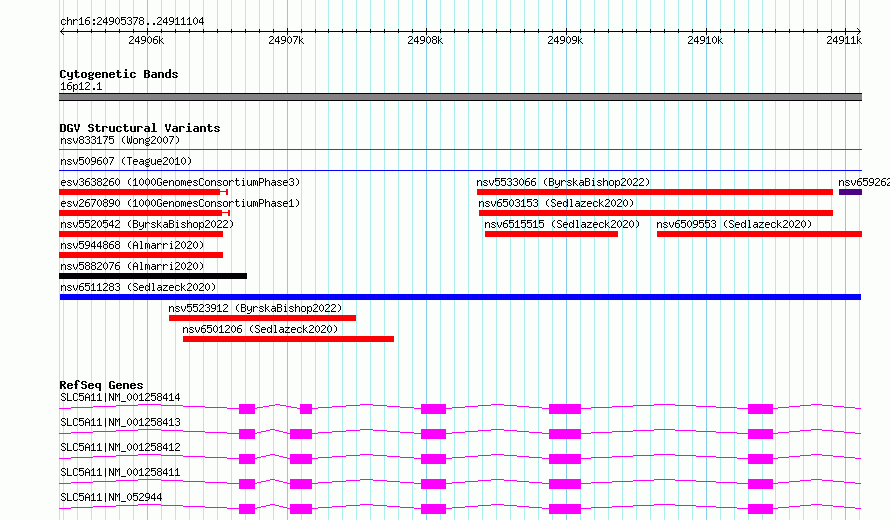Open variant nsv833175 (Wong2007) label

[120, 140]
